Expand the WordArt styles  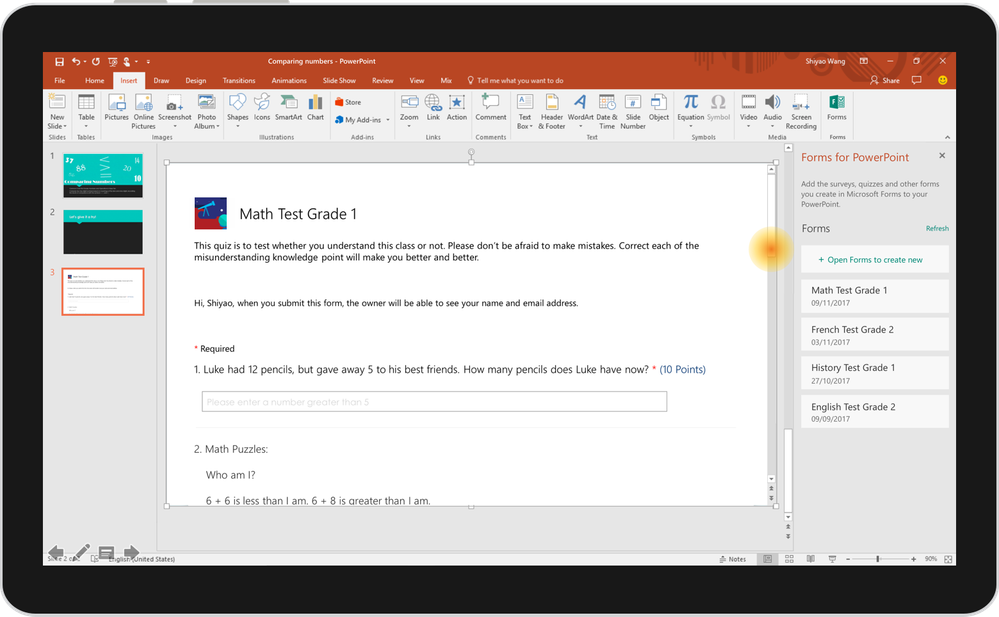pyautogui.click(x=580, y=126)
